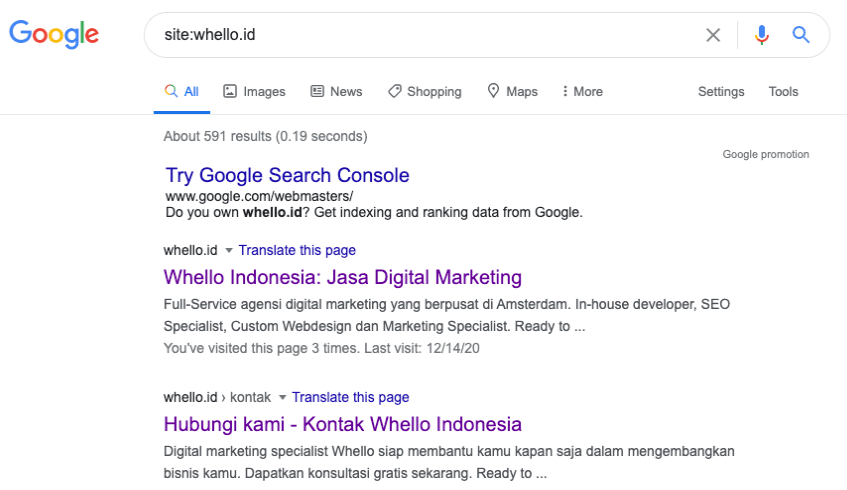Viewport: 847px width, 490px height.
Task: Open the Shopping results tab
Action: pyautogui.click(x=424, y=91)
